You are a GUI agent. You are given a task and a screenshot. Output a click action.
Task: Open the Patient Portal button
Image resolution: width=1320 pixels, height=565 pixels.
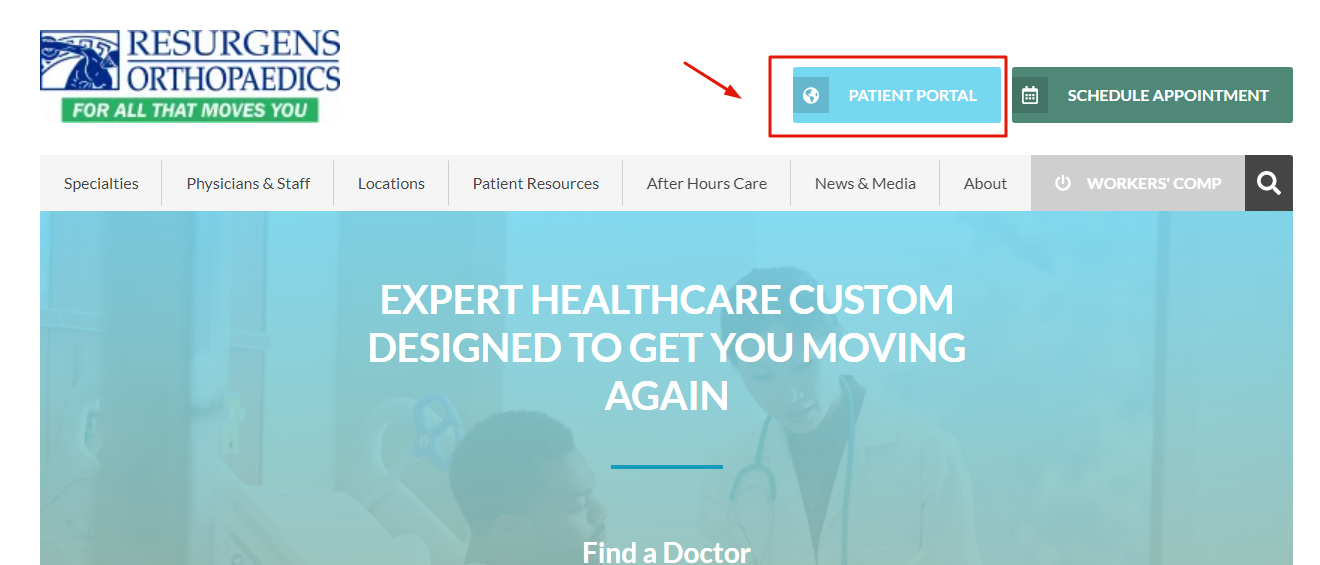point(897,95)
